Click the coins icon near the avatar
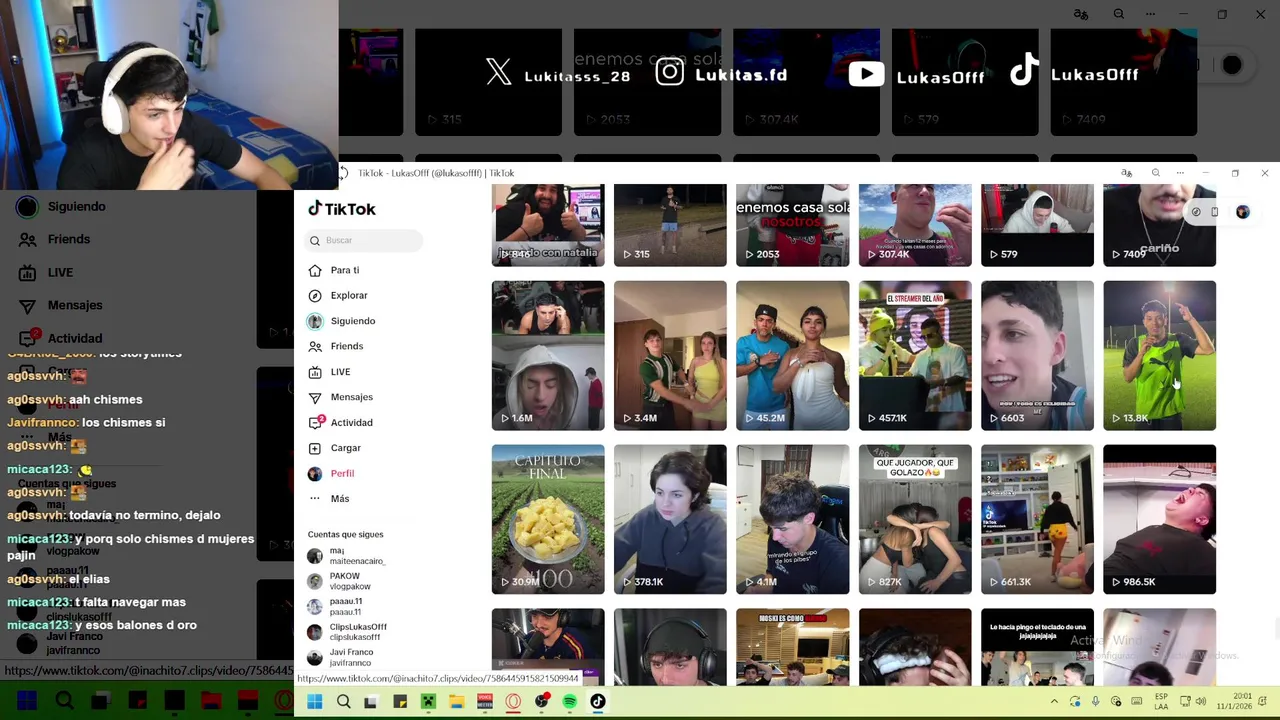Image resolution: width=1280 pixels, height=720 pixels. pyautogui.click(x=1196, y=212)
